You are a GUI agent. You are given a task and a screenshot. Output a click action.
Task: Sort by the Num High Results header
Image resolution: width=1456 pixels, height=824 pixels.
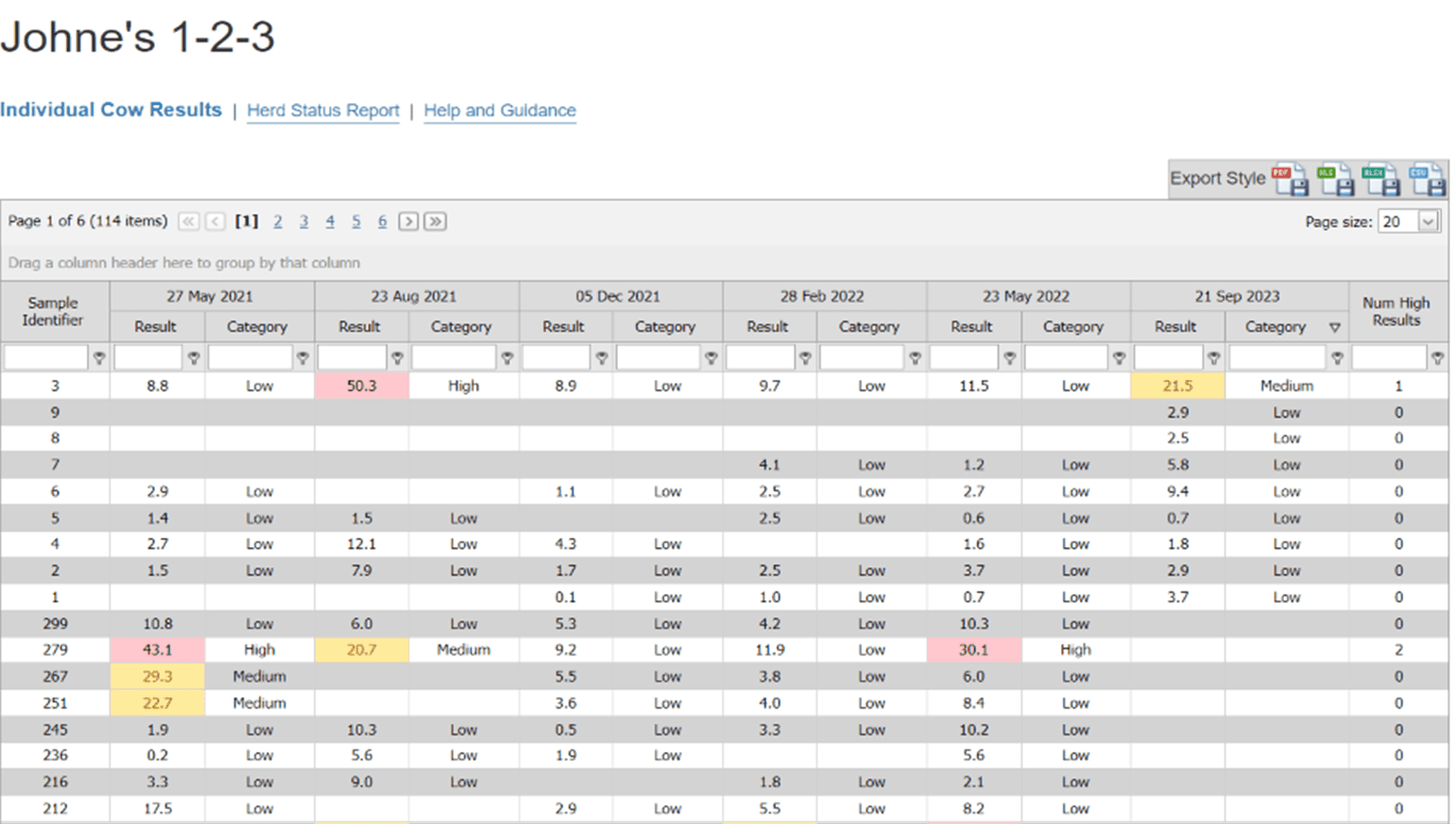pyautogui.click(x=1396, y=311)
